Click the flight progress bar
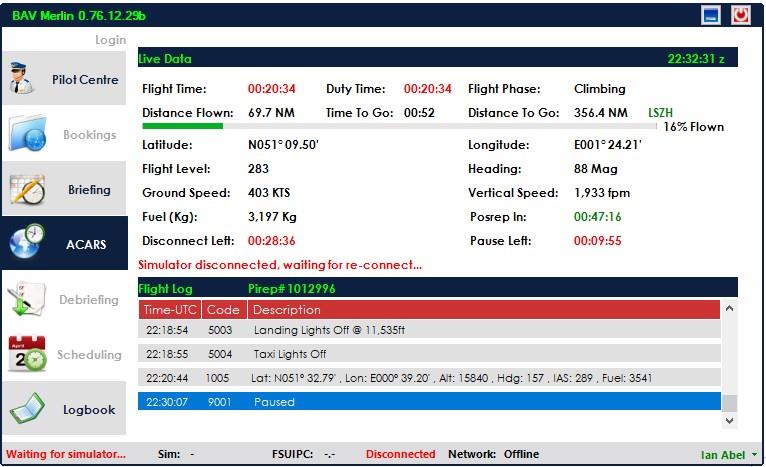This screenshot has width=766, height=467. [400, 126]
